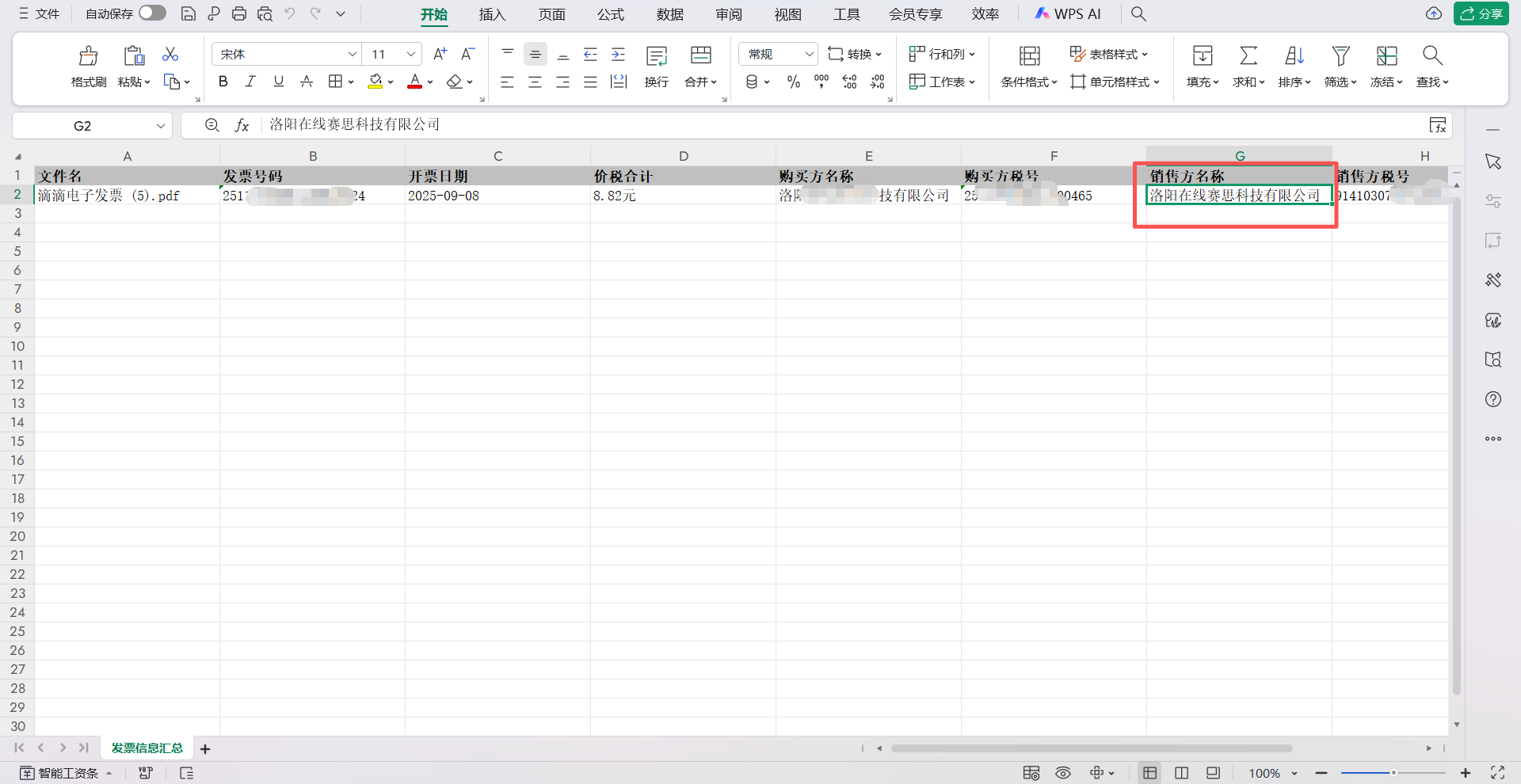
Task: Click the yellow fill color bucket swatch
Action: click(x=375, y=82)
